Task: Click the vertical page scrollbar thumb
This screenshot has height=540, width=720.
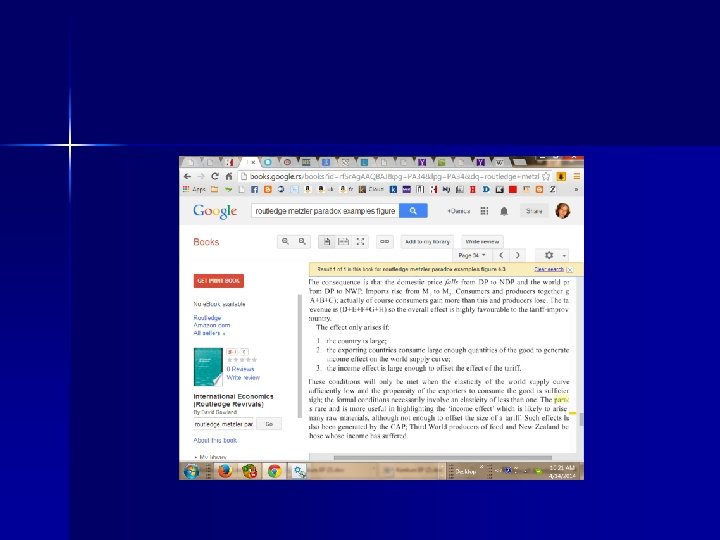Action: click(x=581, y=419)
